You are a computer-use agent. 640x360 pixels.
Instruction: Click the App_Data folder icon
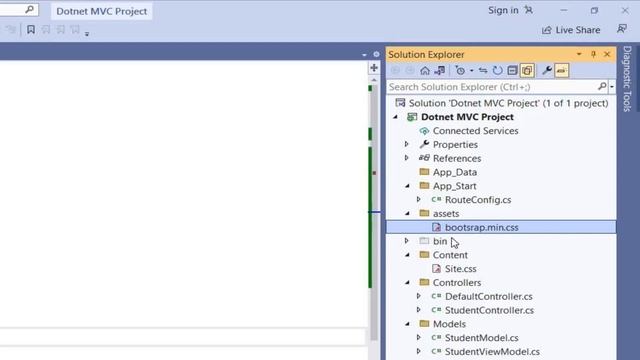[x=424, y=172]
